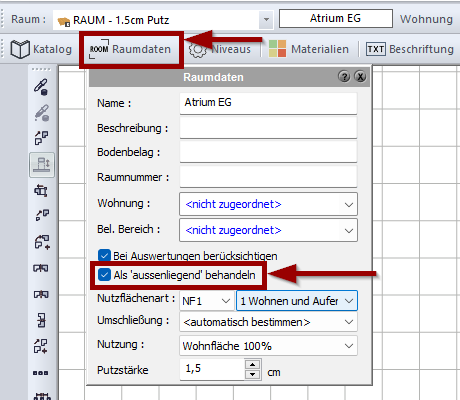Select the eyedropper tool in the left toolbar
This screenshot has height=400, width=460.
(42, 87)
